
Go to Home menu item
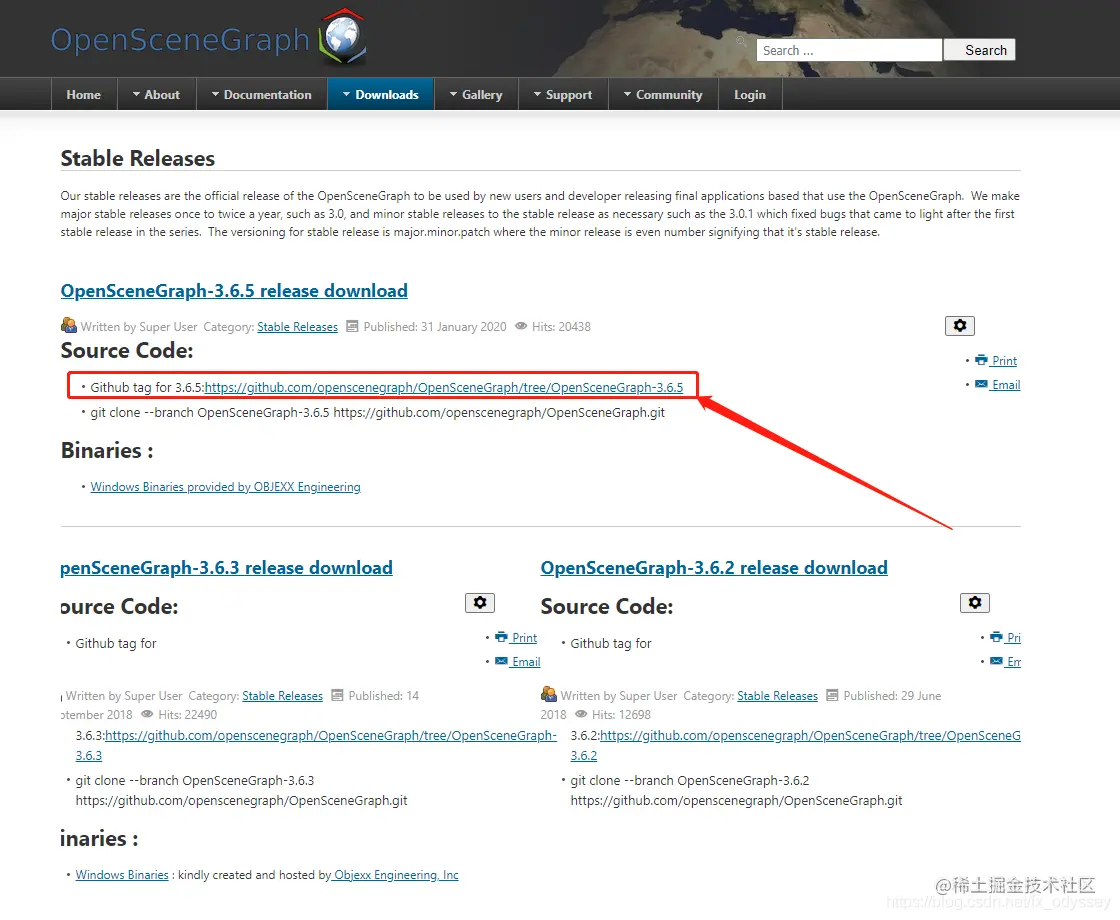coord(84,94)
